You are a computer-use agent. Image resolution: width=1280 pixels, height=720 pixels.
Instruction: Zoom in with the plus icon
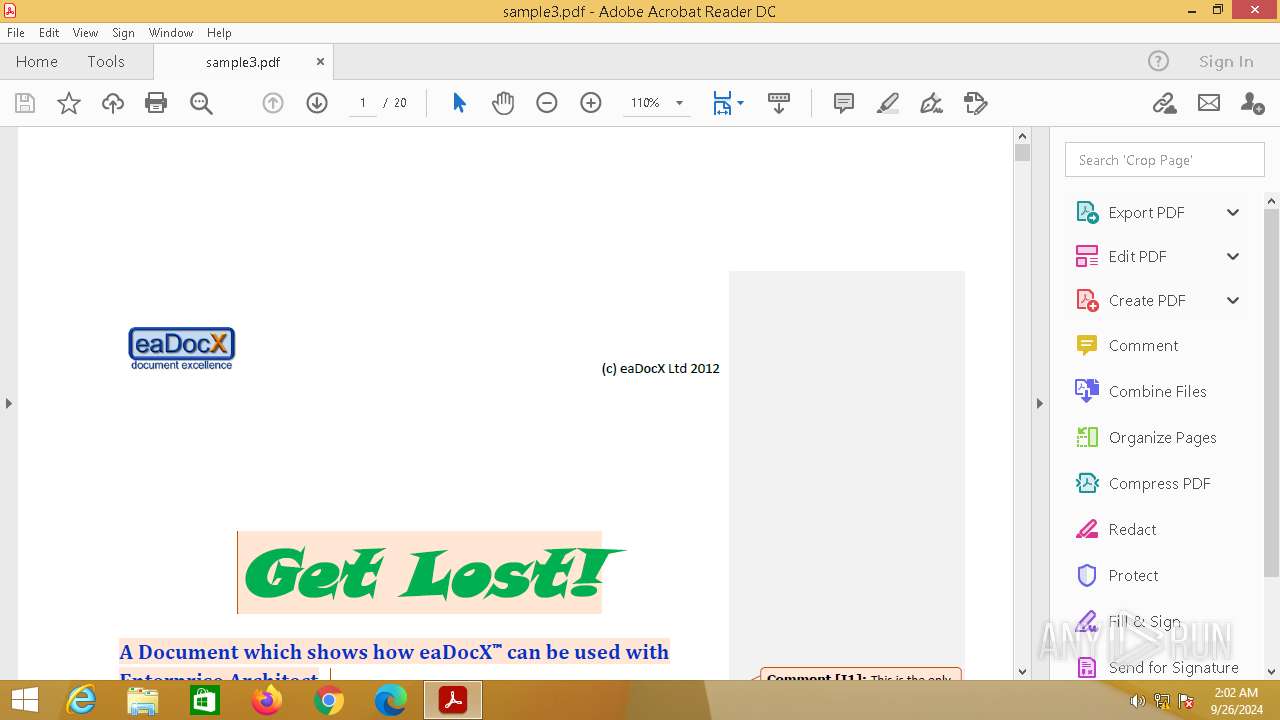point(591,103)
